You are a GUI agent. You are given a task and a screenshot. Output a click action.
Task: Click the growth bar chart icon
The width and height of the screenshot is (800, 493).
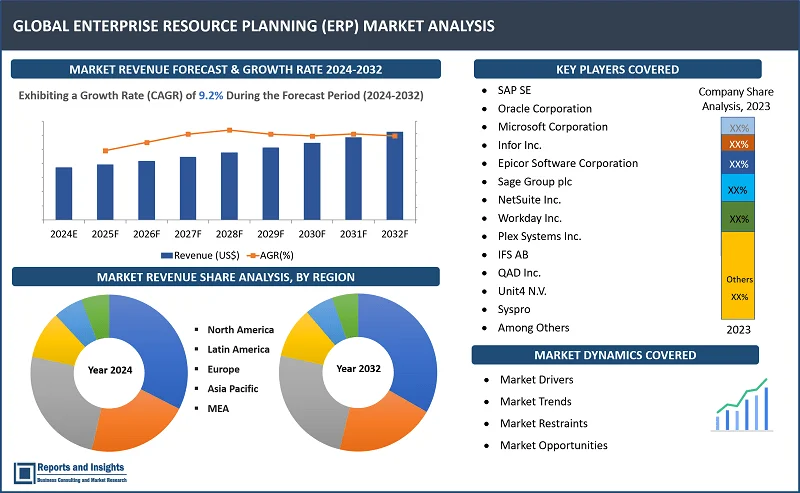[x=742, y=405]
